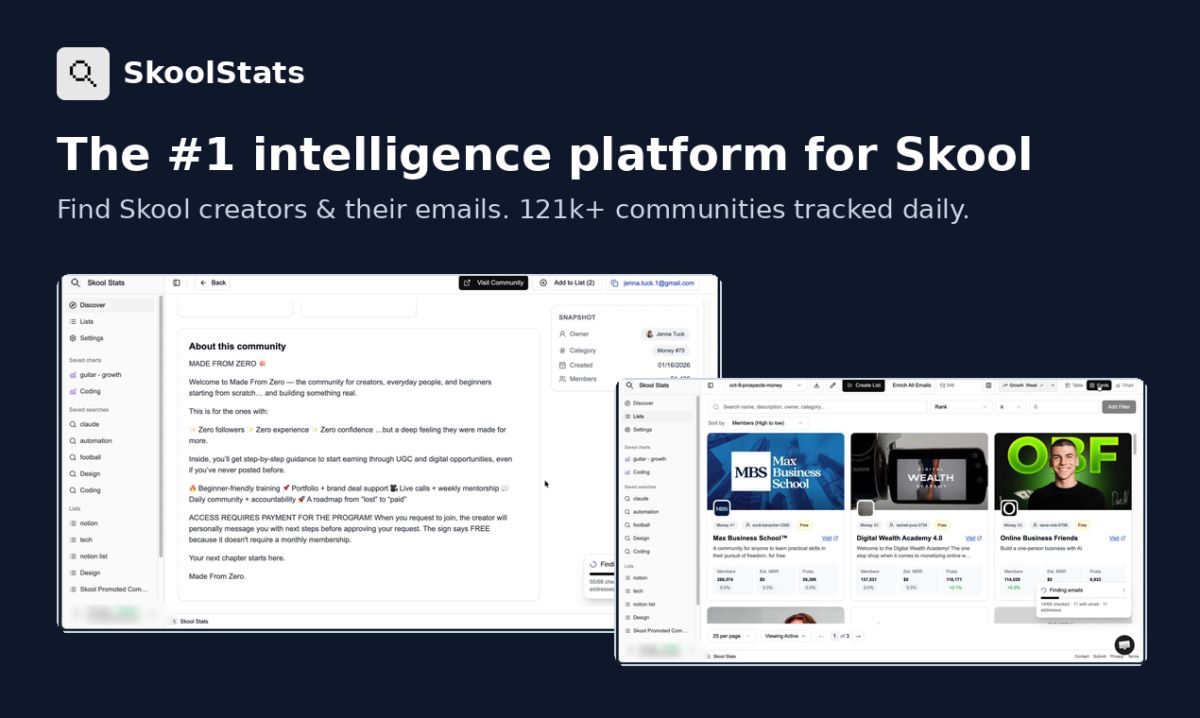Click the Digital Wealth Academy cover thumbnail
Image resolution: width=1200 pixels, height=718 pixels.
[x=919, y=472]
